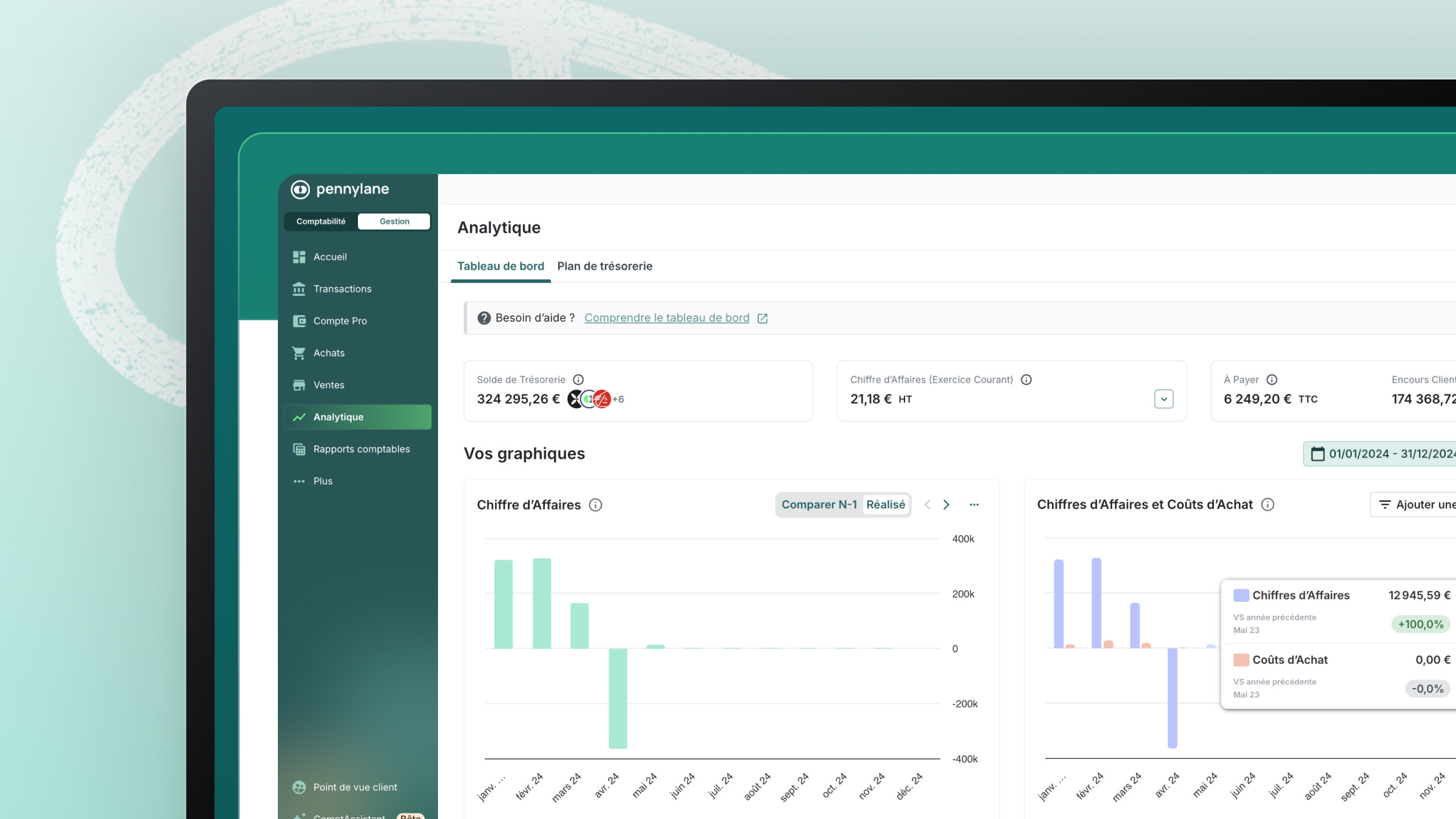Screen dimensions: 1456x819
Task: Open Transactions in the sidebar
Action: point(357,289)
